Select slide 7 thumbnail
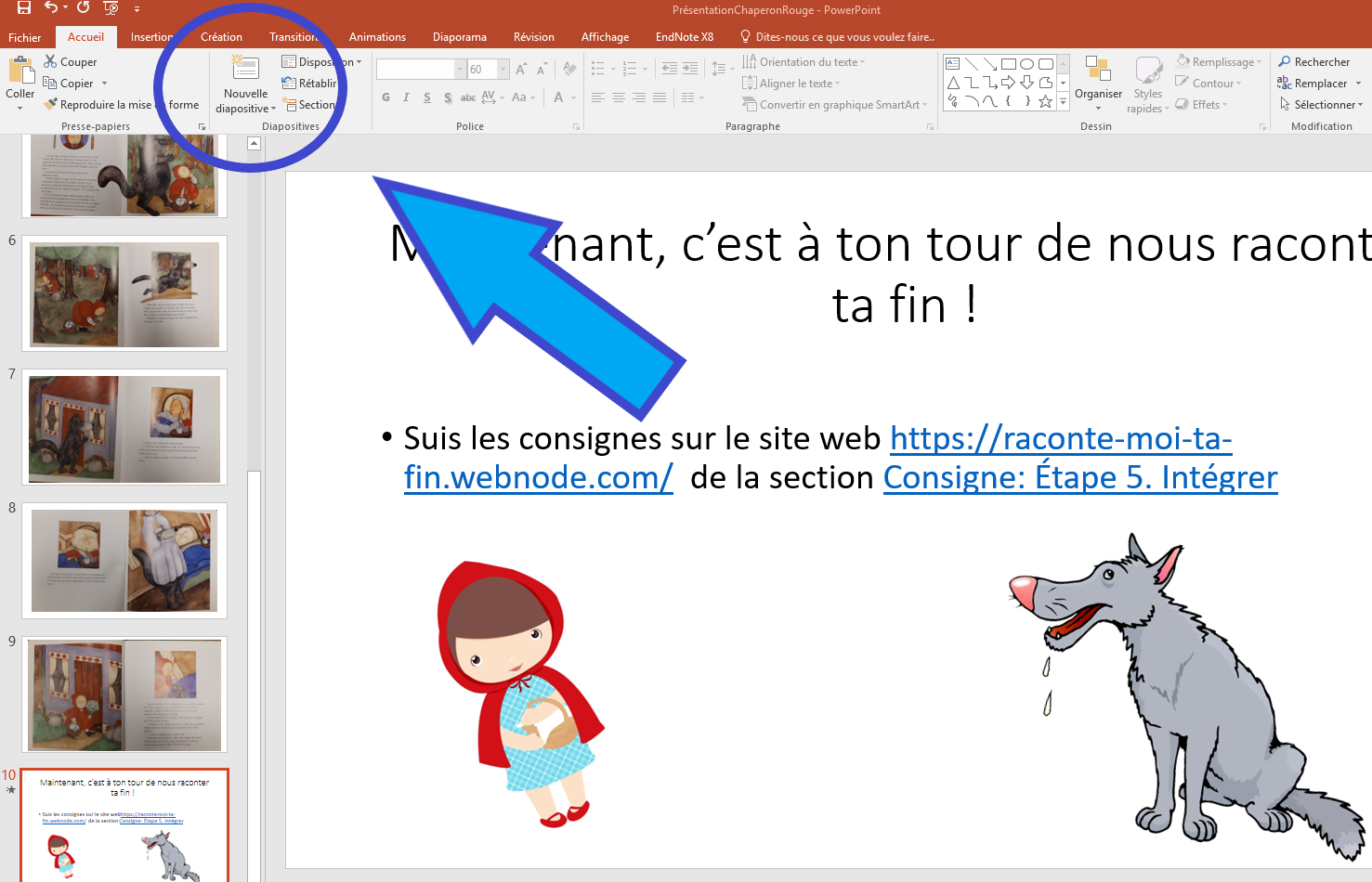The height and width of the screenshot is (882, 1372). click(124, 427)
